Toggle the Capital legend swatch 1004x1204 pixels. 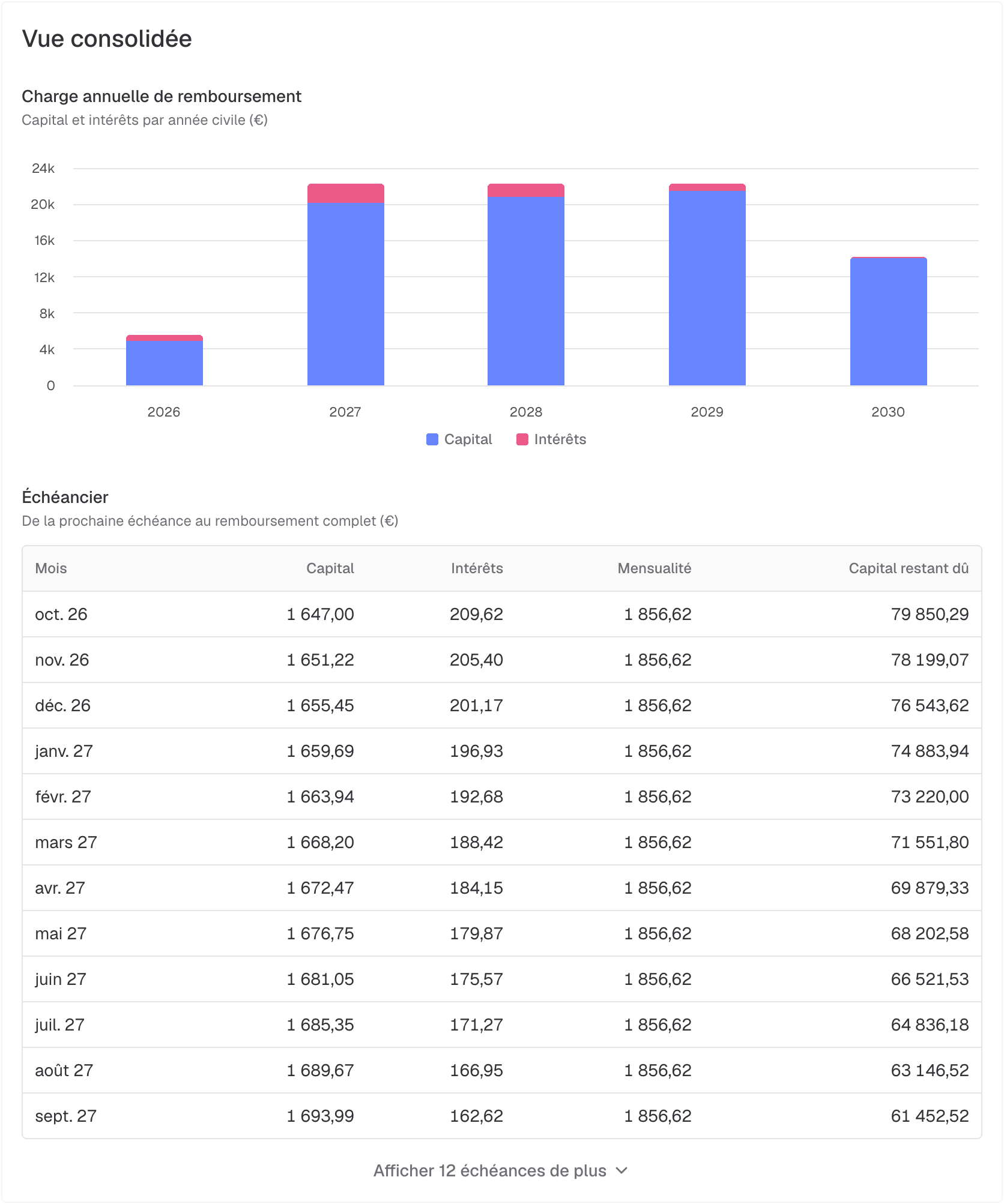click(x=432, y=439)
